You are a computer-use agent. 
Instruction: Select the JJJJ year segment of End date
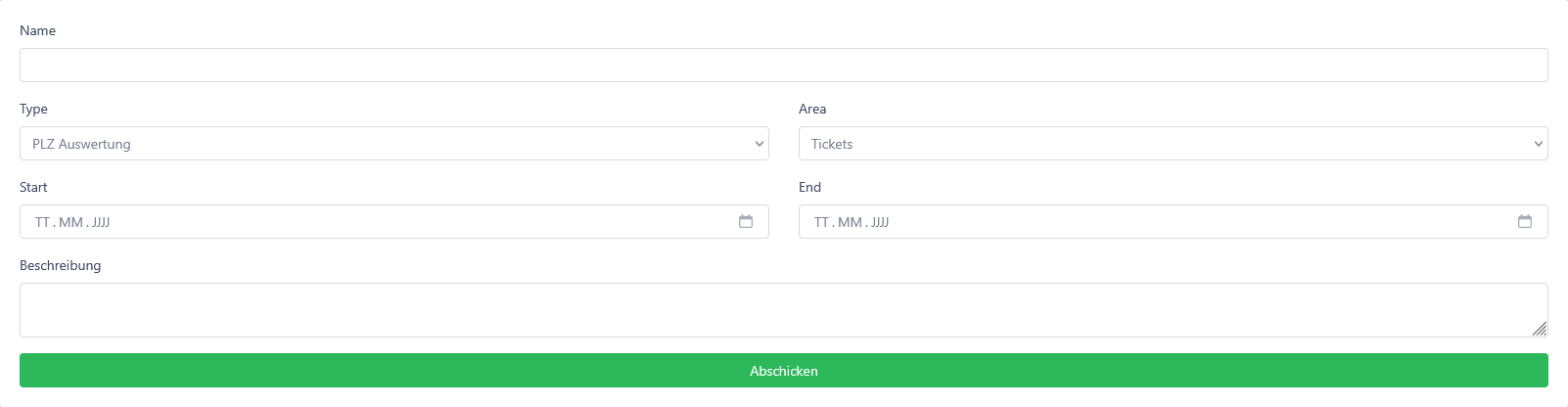(x=880, y=222)
